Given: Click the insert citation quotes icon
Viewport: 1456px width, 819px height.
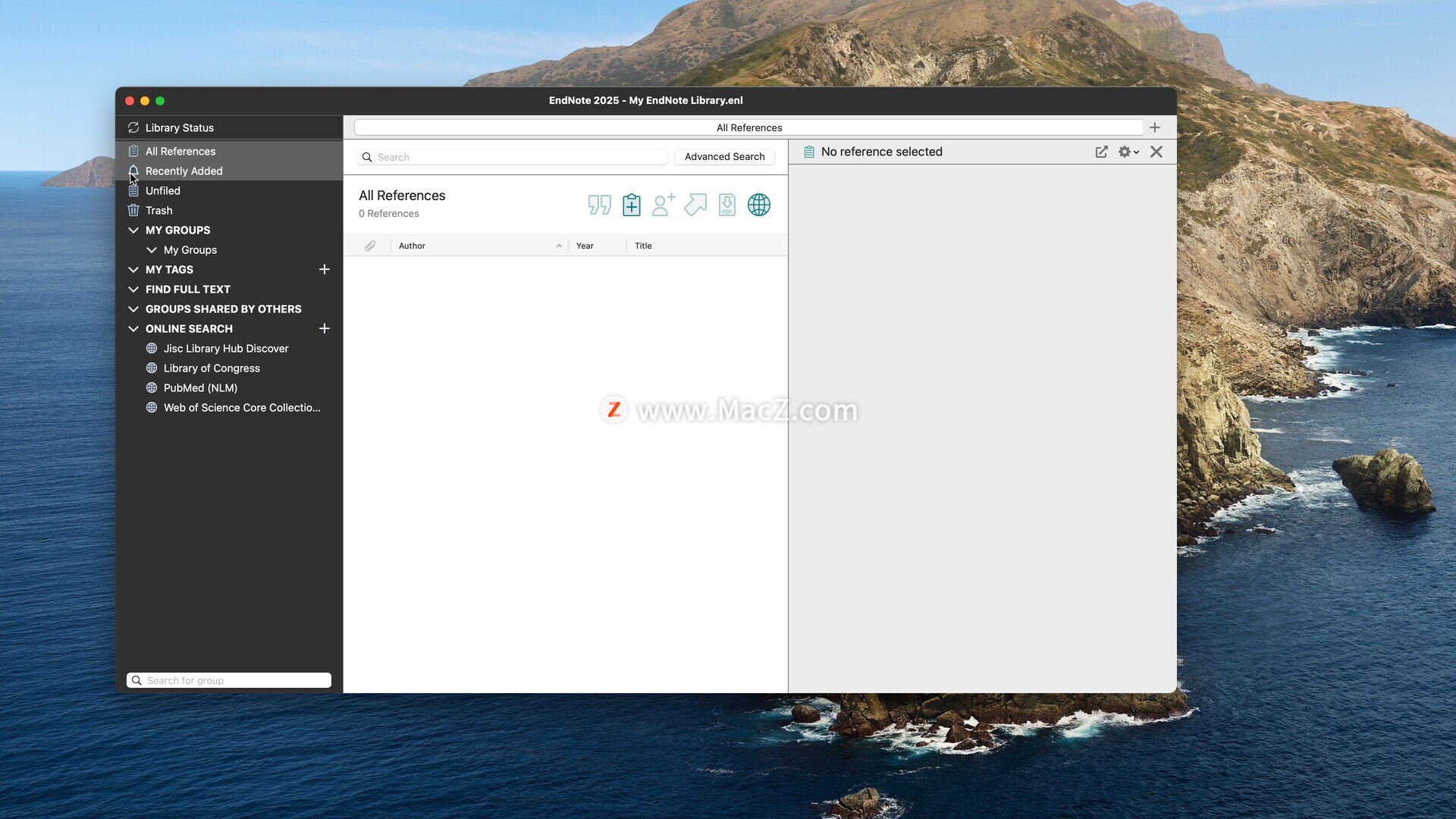Looking at the screenshot, I should pyautogui.click(x=600, y=205).
